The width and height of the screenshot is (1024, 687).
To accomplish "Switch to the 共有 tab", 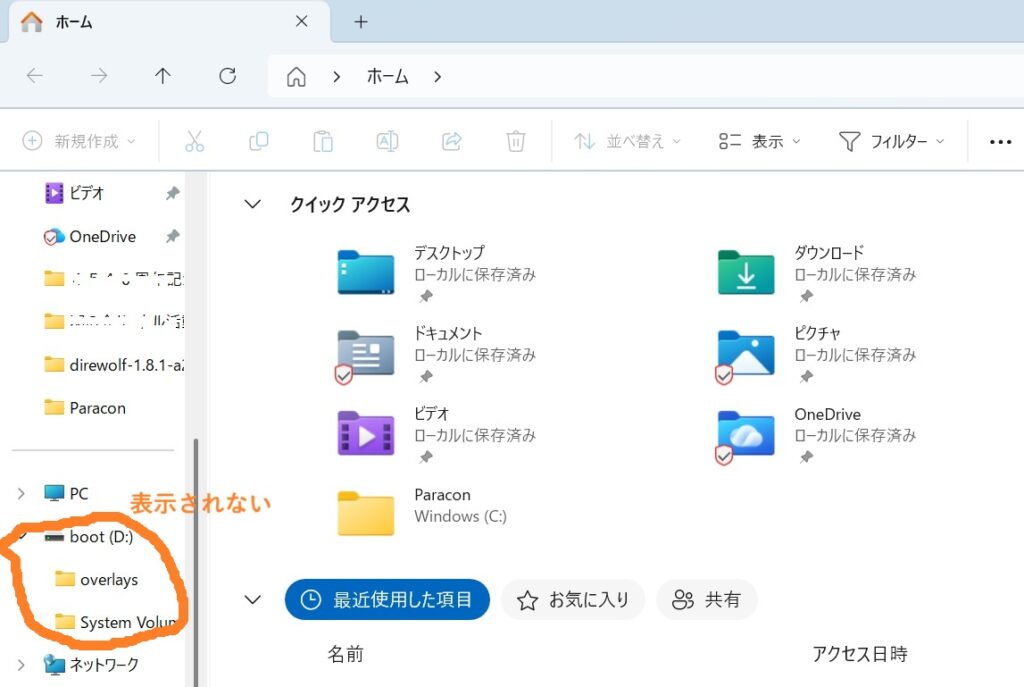I will click(x=707, y=600).
